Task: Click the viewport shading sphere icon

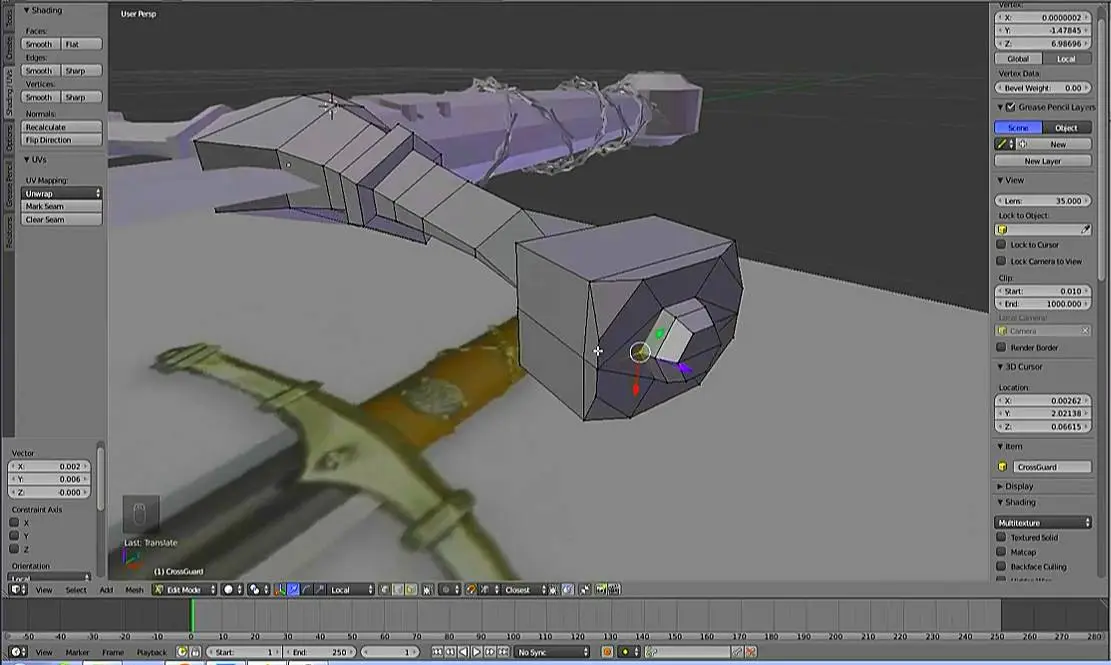Action: (229, 590)
